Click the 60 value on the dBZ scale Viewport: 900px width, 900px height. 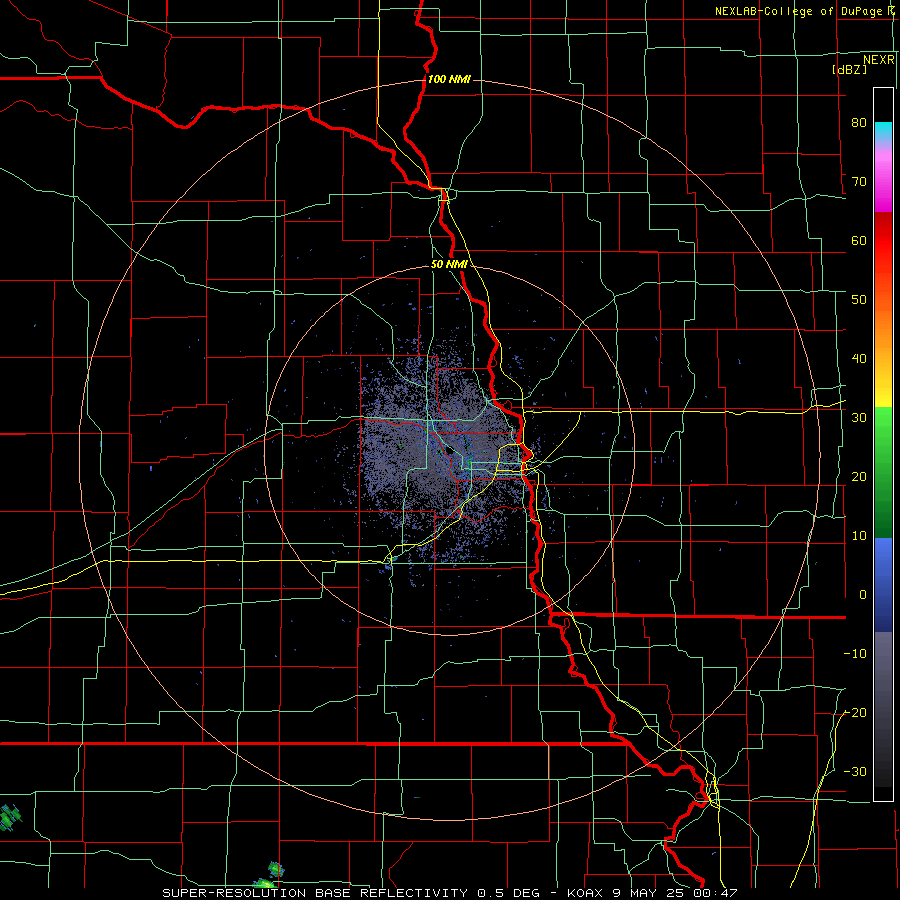859,240
